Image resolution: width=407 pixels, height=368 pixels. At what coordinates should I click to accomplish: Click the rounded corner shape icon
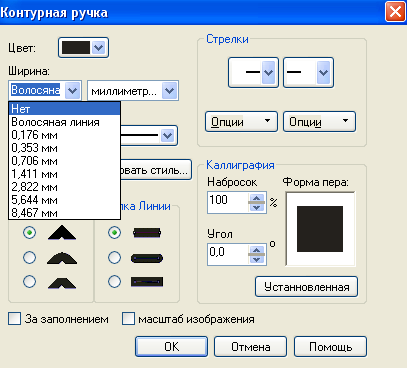pos(62,258)
